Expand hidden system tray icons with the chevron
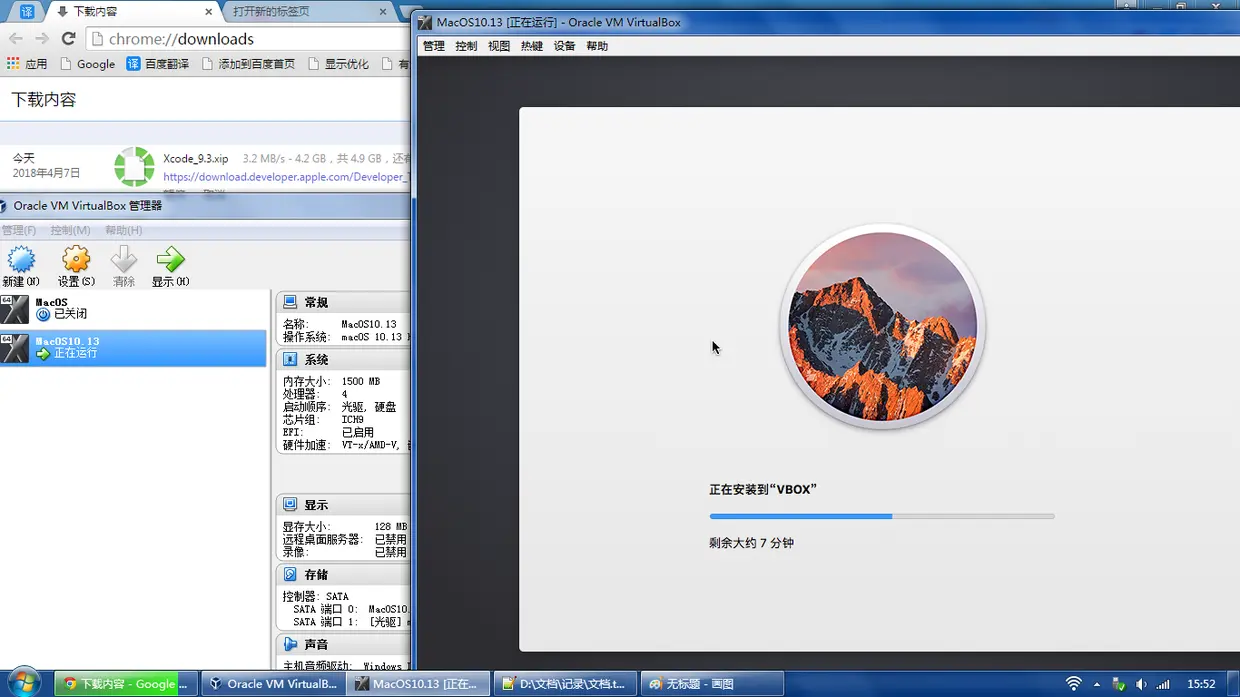 click(x=1096, y=685)
